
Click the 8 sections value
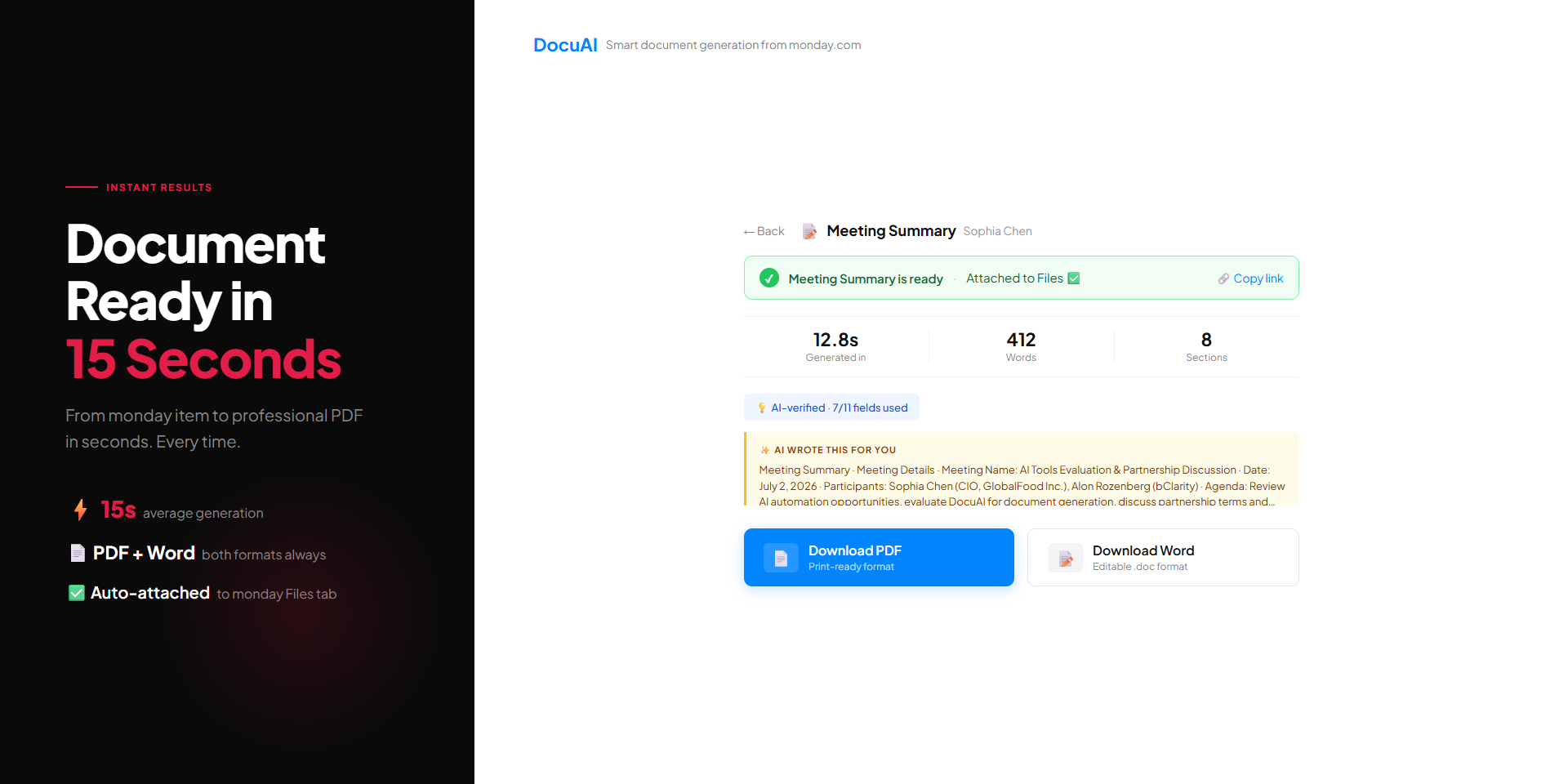click(1206, 340)
